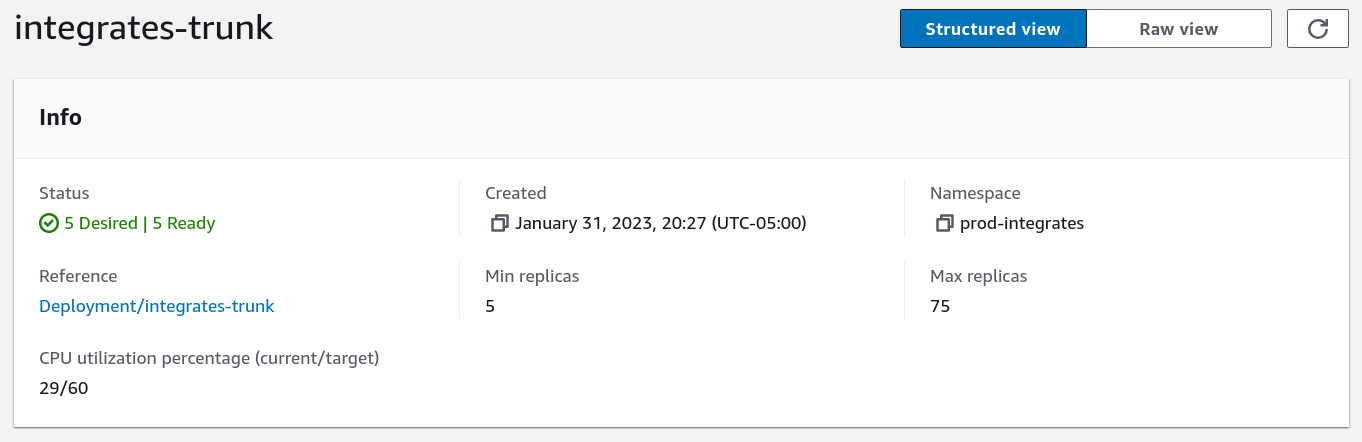
Task: Click the '5 Desired | 5 Ready' status text
Action: (140, 223)
